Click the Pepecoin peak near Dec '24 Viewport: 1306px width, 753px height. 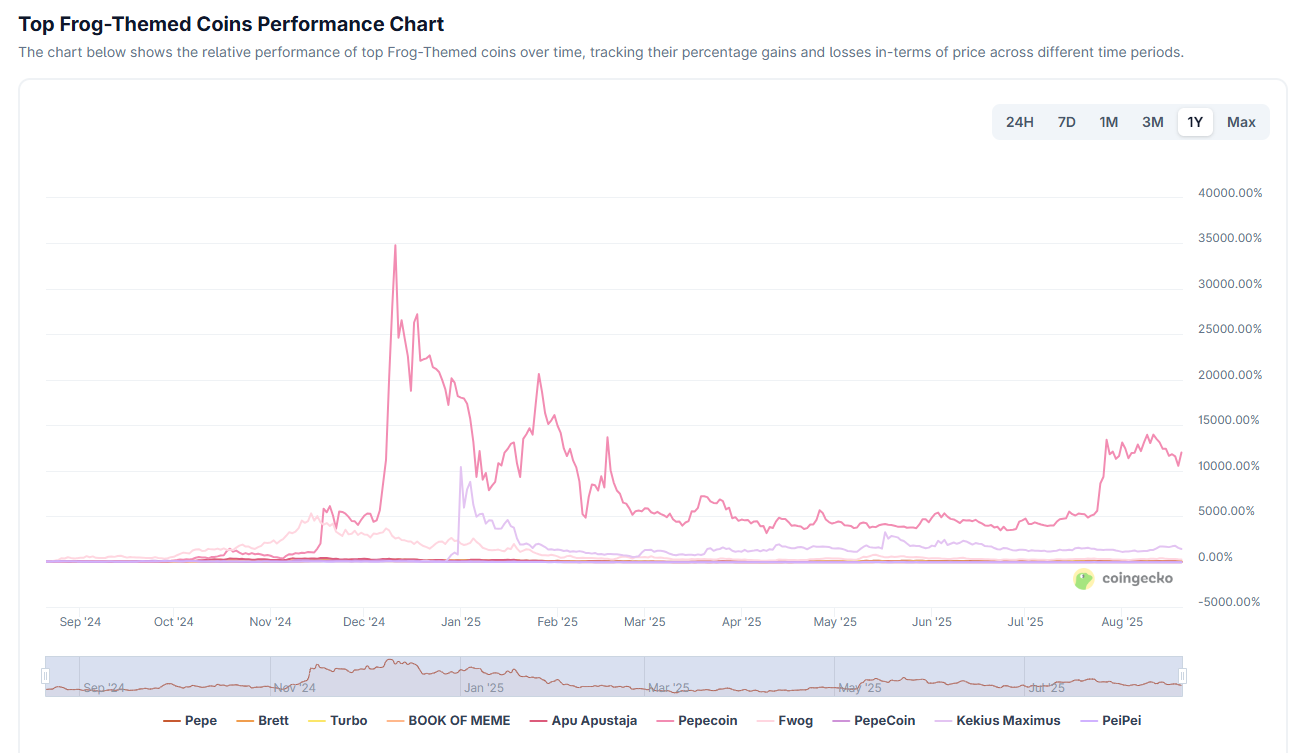click(x=395, y=245)
